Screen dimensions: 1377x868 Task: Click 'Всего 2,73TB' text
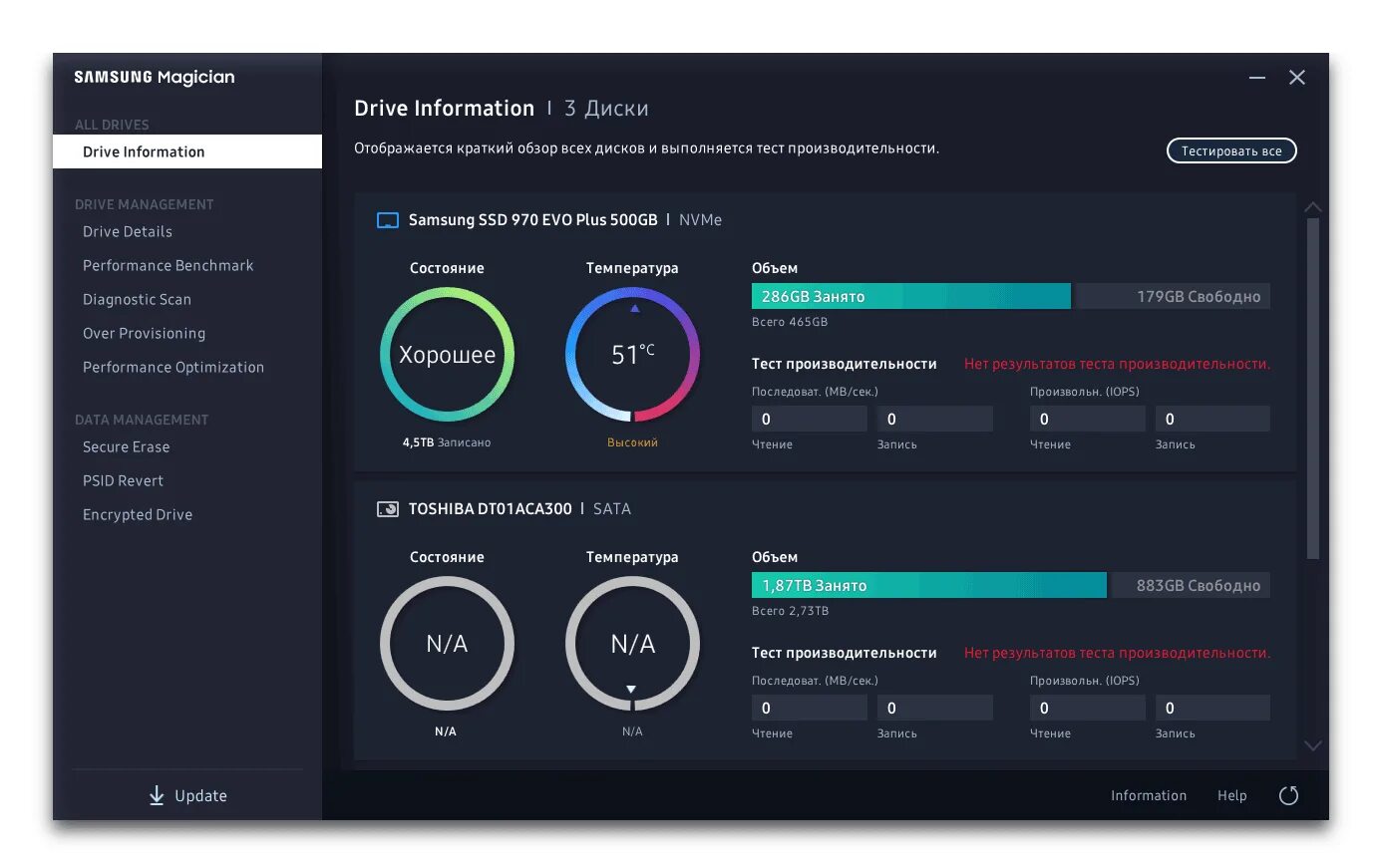[790, 611]
